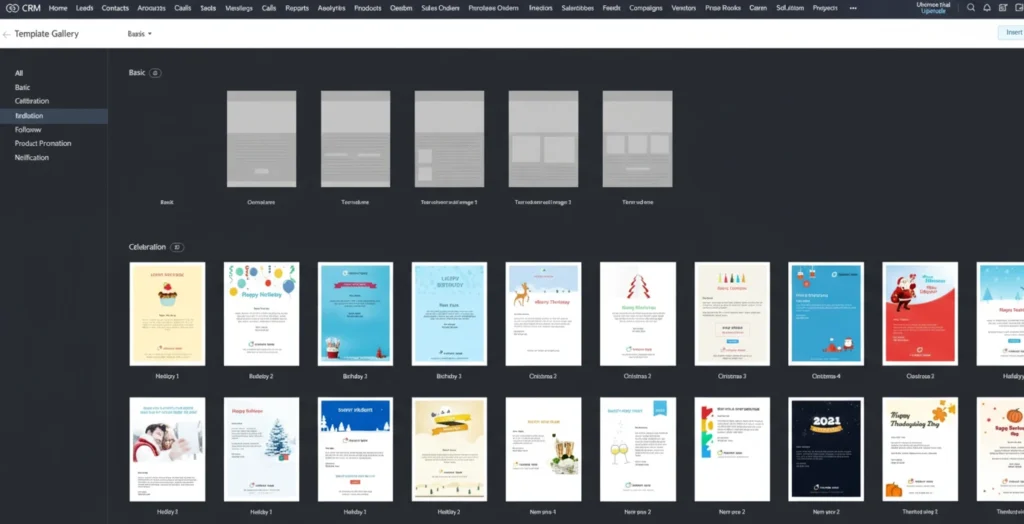
Task: Select the sidebar category below All
Action: [23, 87]
